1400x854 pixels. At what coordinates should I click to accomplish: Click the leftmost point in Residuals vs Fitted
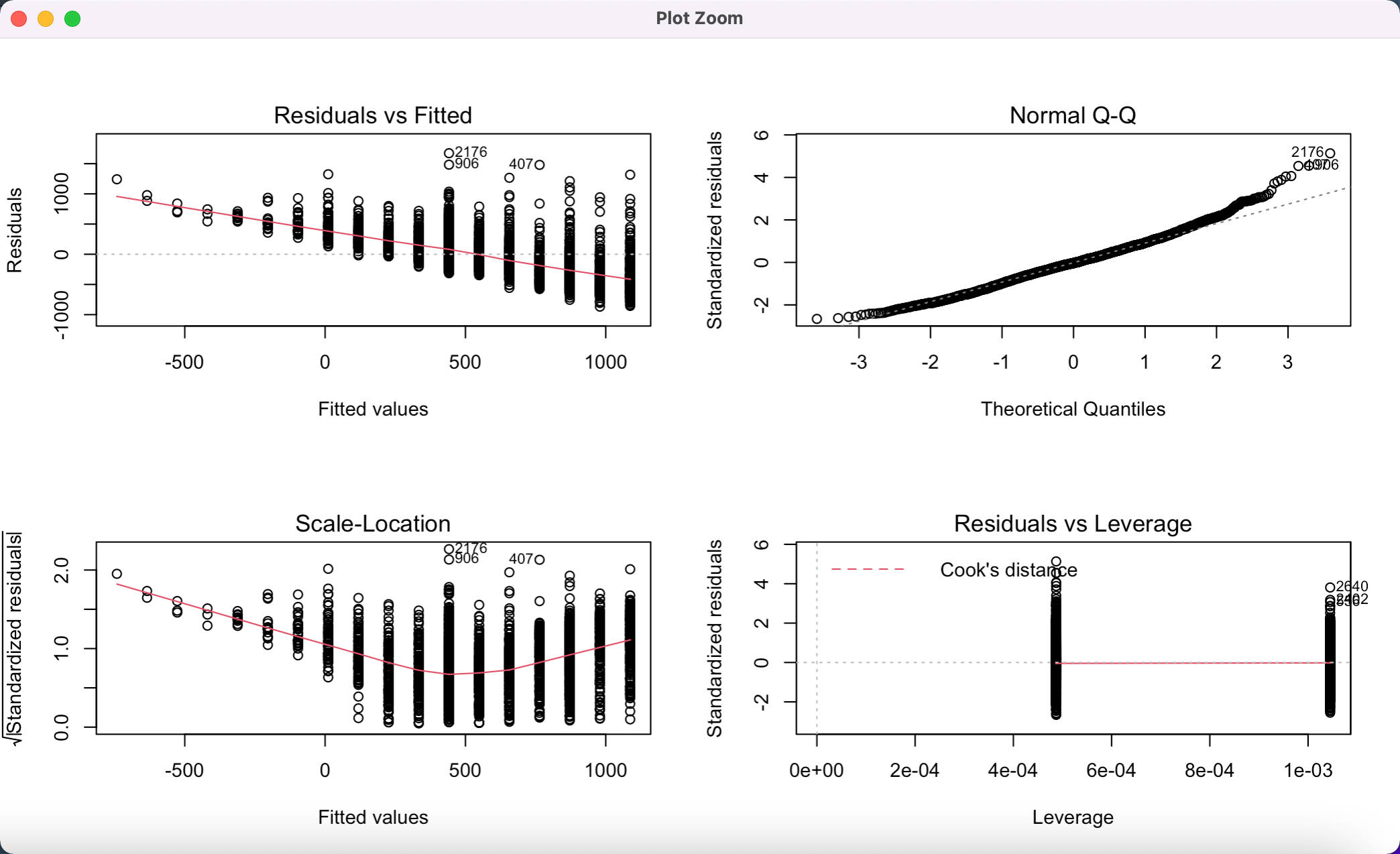(117, 179)
